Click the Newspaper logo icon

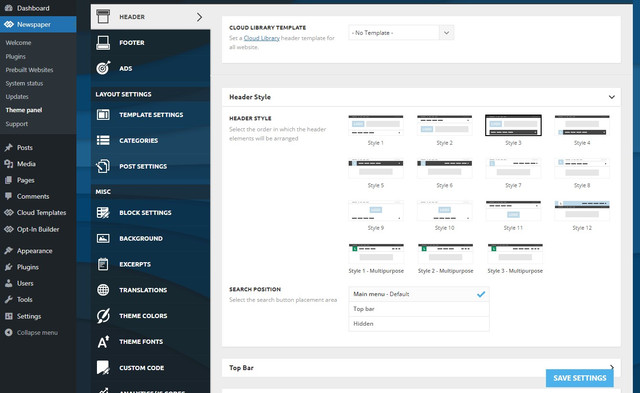9,24
